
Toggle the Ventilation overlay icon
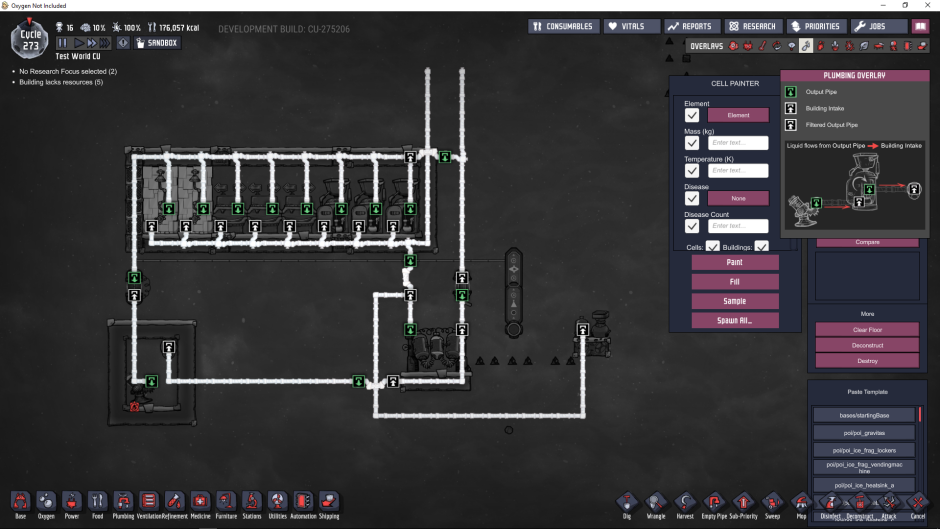coord(821,46)
